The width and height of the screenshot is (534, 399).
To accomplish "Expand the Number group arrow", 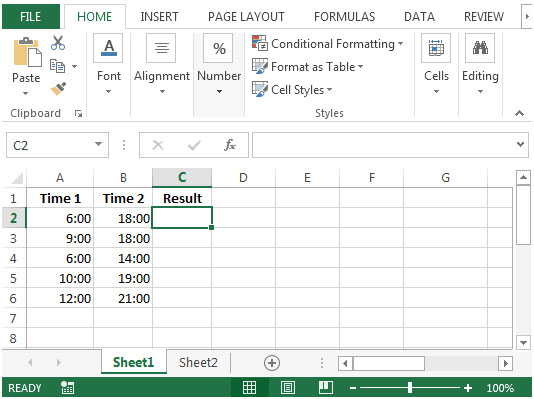I will point(219,91).
